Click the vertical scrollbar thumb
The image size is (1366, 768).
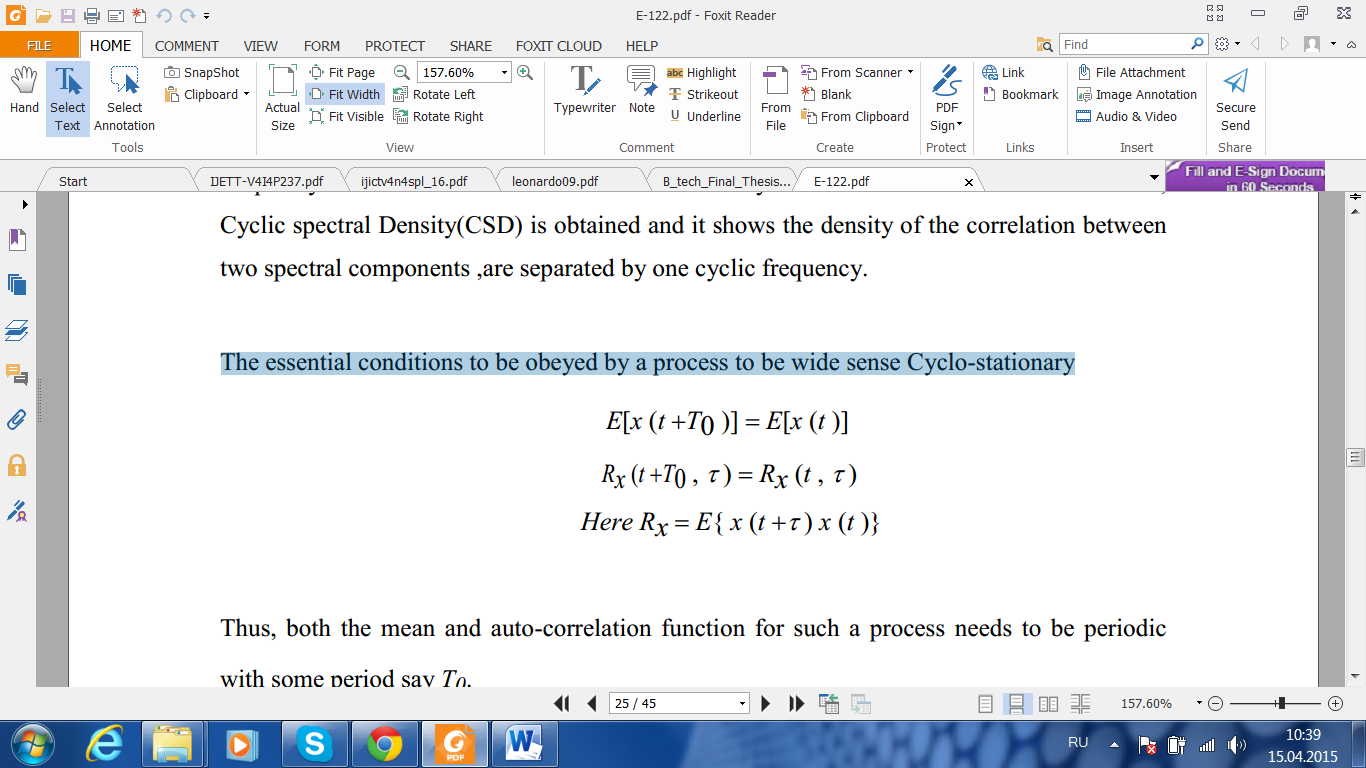[x=1356, y=458]
